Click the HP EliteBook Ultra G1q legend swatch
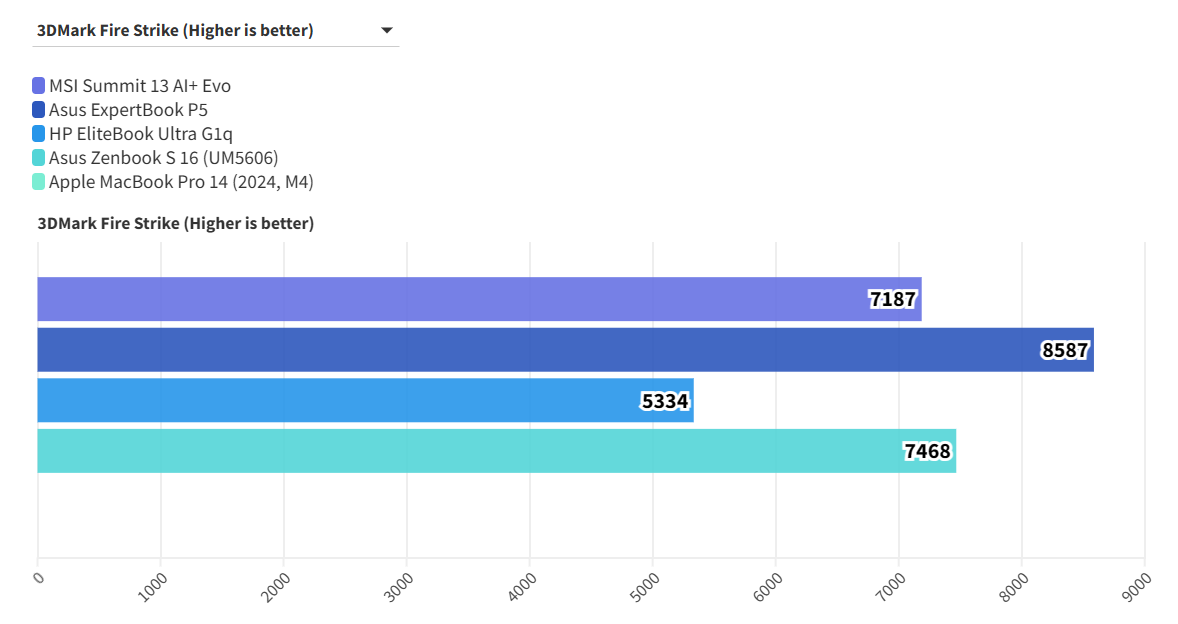Image resolution: width=1178 pixels, height=624 pixels. tap(39, 134)
